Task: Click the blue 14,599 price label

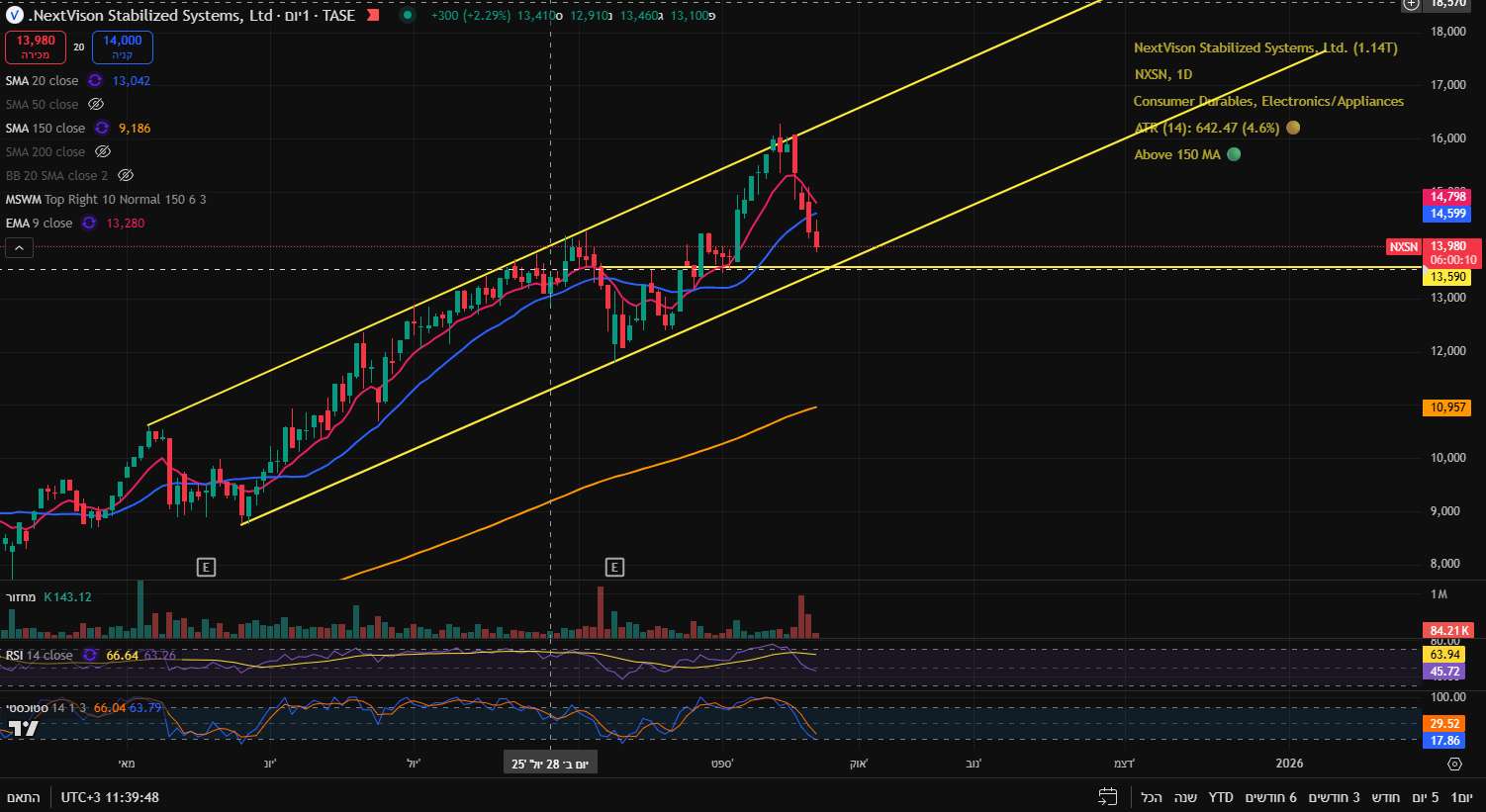Action: click(x=1447, y=214)
